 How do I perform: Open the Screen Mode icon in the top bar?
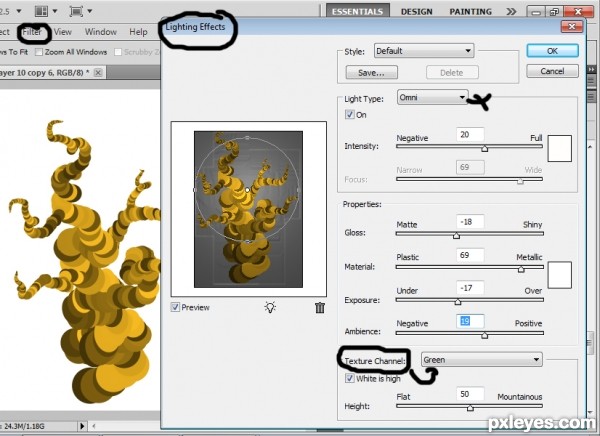[x=76, y=11]
